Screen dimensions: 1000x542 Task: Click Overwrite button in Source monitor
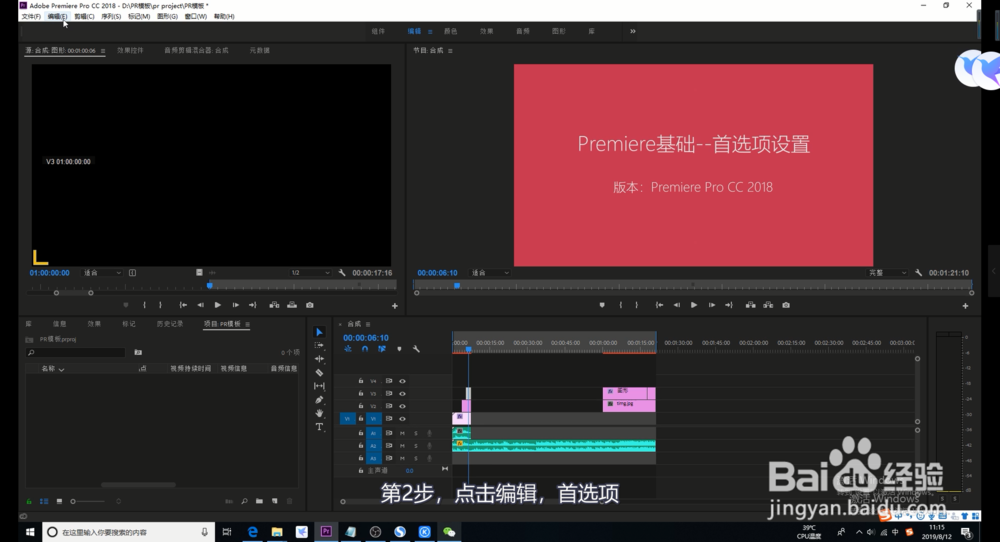pyautogui.click(x=292, y=305)
